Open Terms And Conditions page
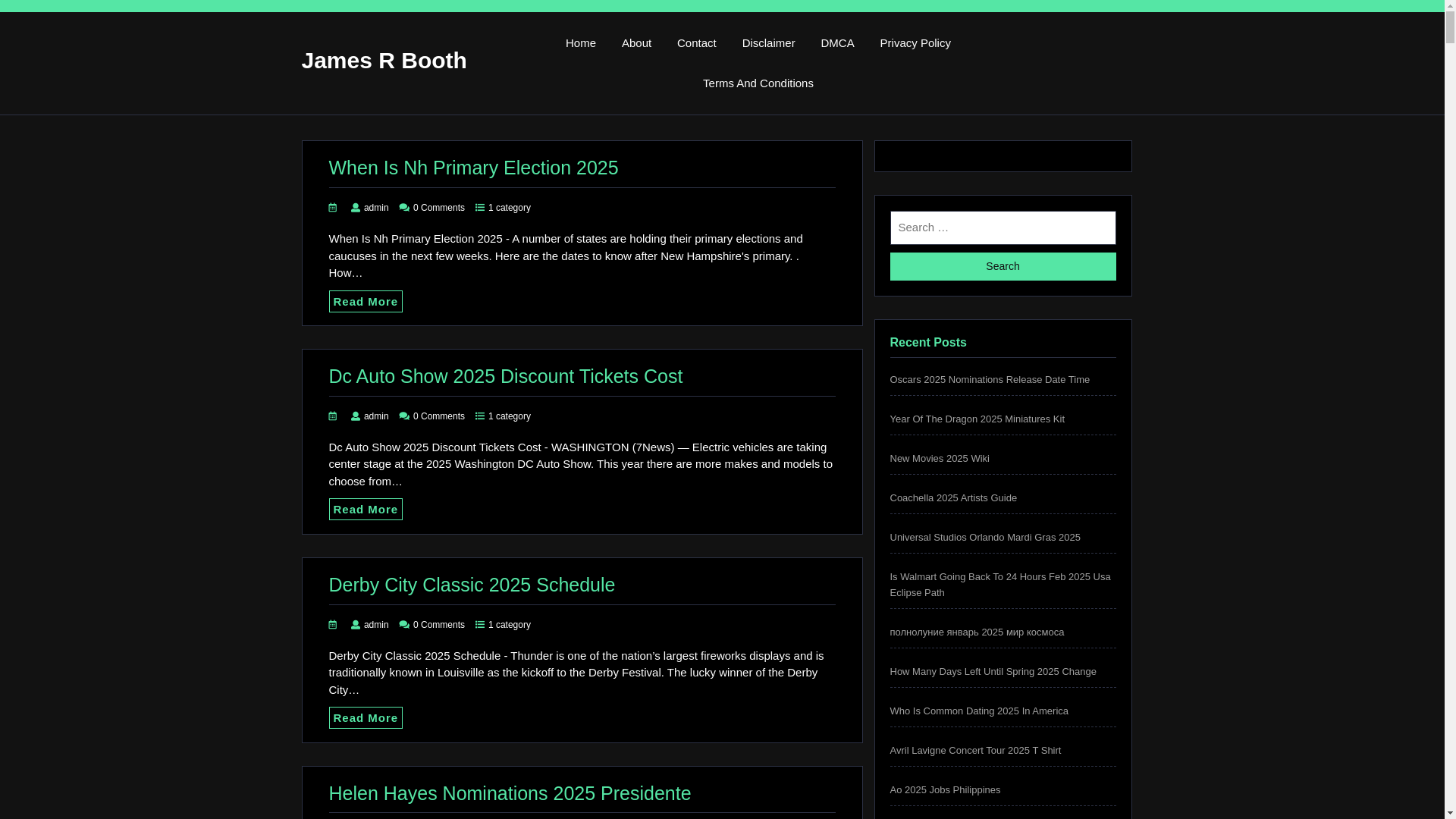Image resolution: width=1456 pixels, height=819 pixels. [758, 83]
